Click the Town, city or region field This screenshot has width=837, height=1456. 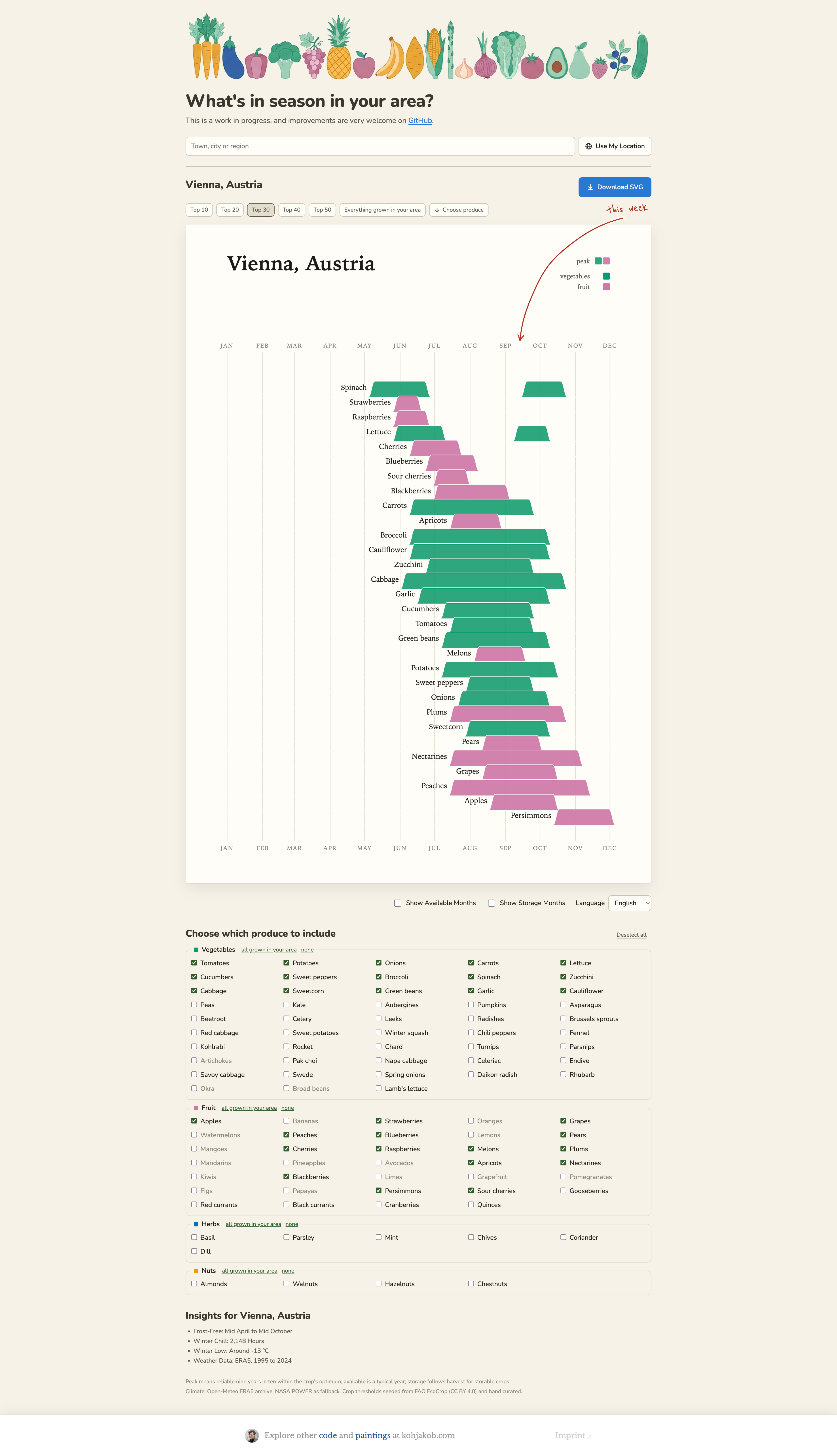tap(380, 146)
